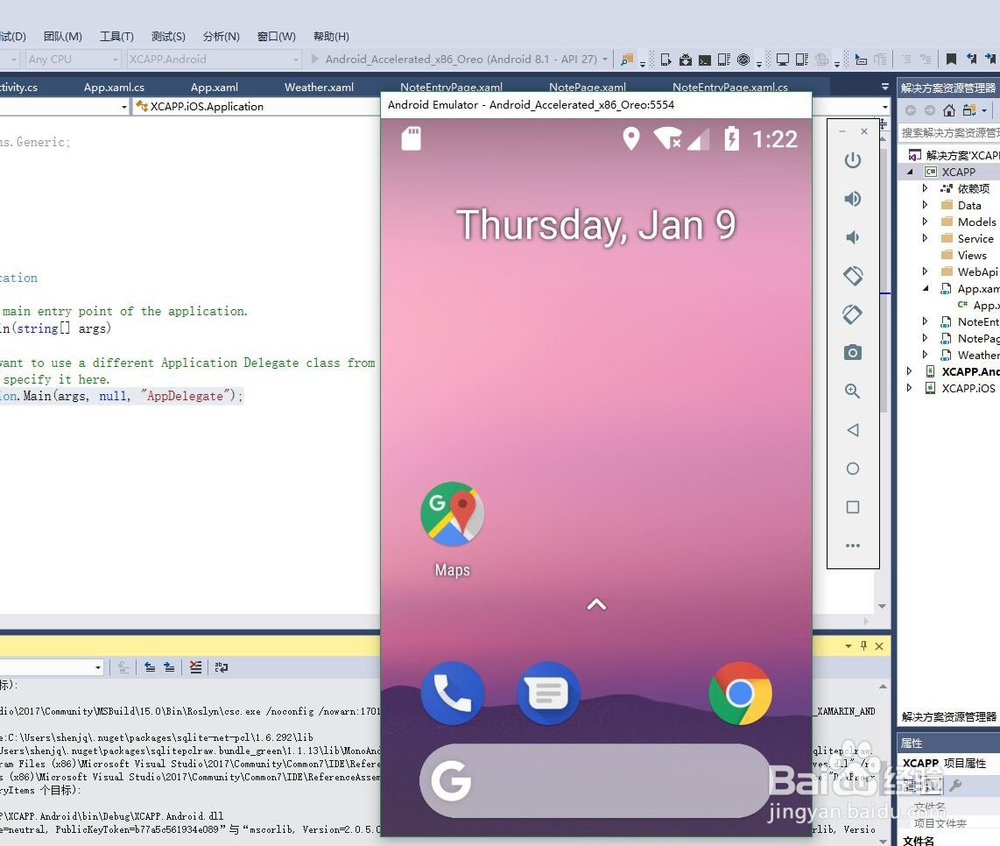Click the emulator date Thursday, Jan 9
The image size is (1000, 846).
coord(596,225)
